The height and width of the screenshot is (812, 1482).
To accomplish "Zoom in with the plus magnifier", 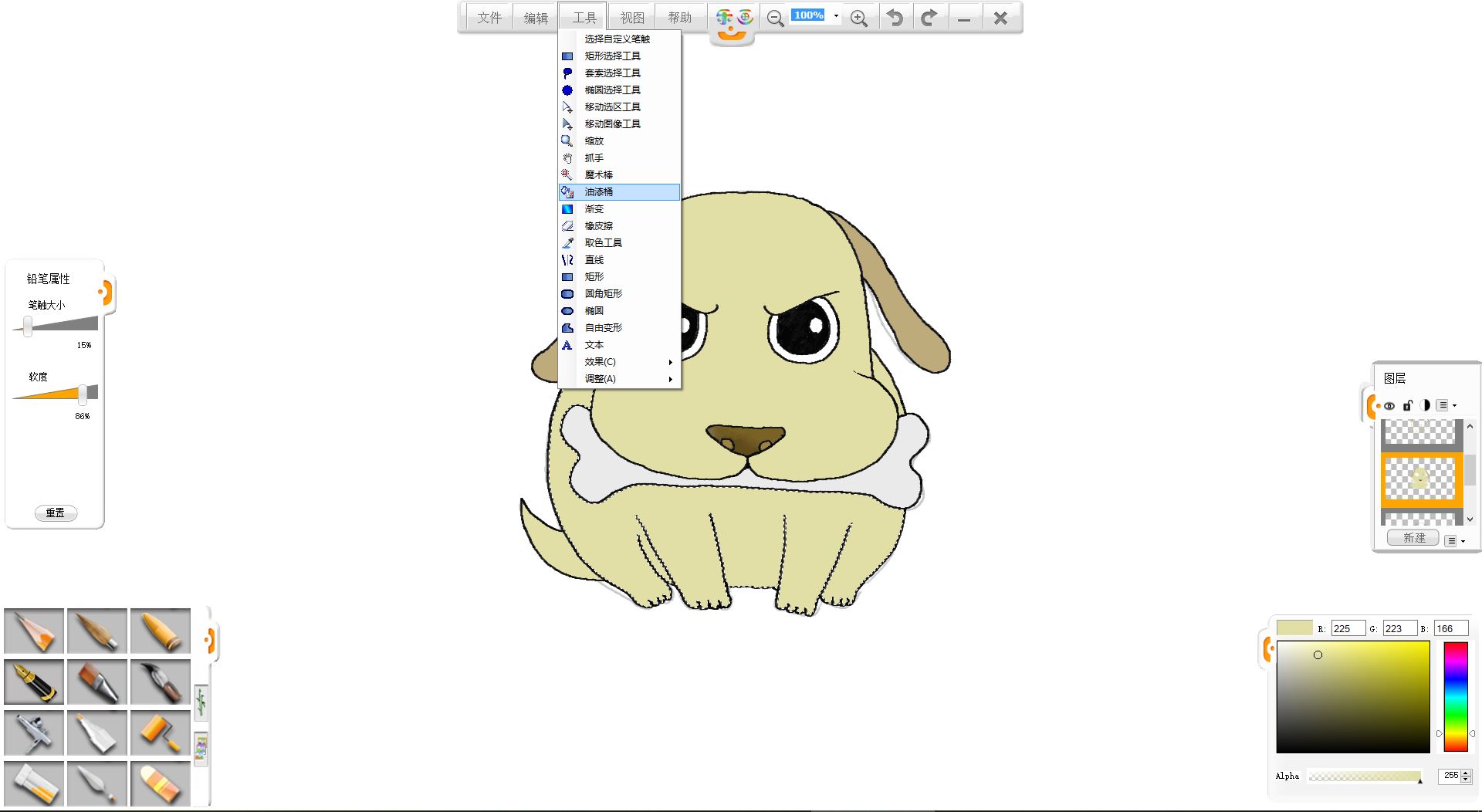I will click(858, 19).
